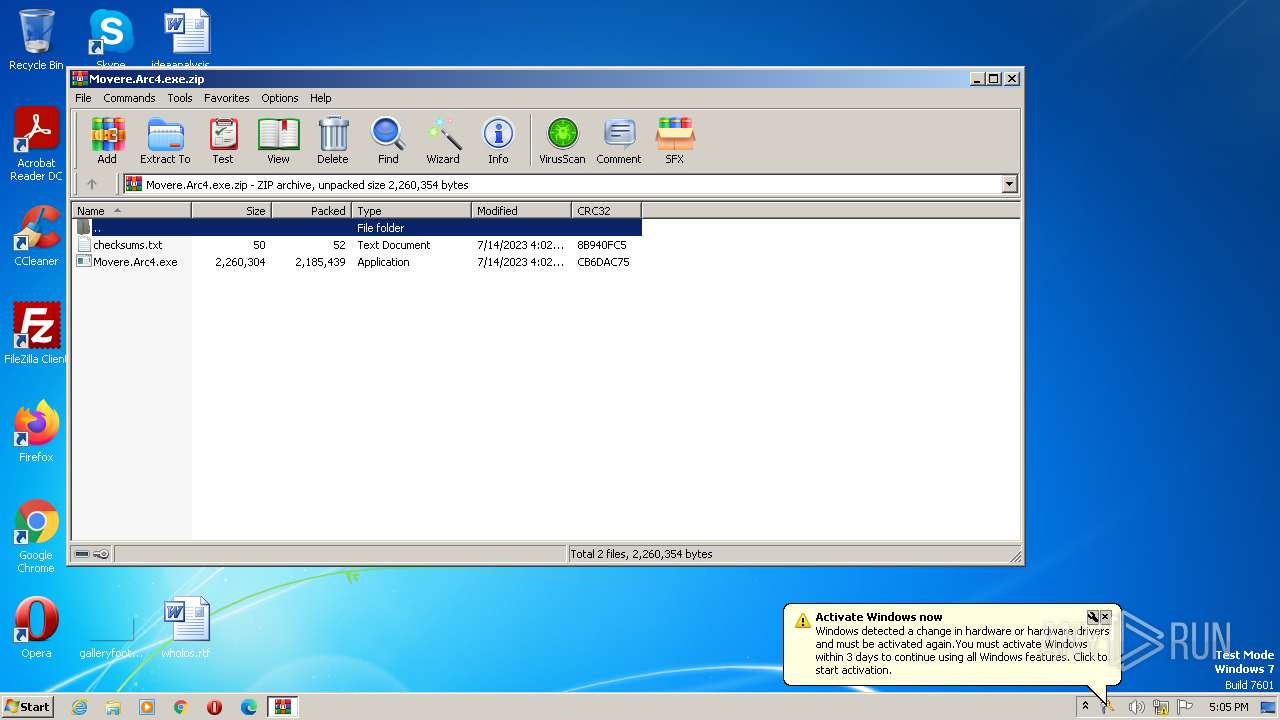This screenshot has height=720, width=1280.
Task: Open Opera desktop icon
Action: click(36, 628)
